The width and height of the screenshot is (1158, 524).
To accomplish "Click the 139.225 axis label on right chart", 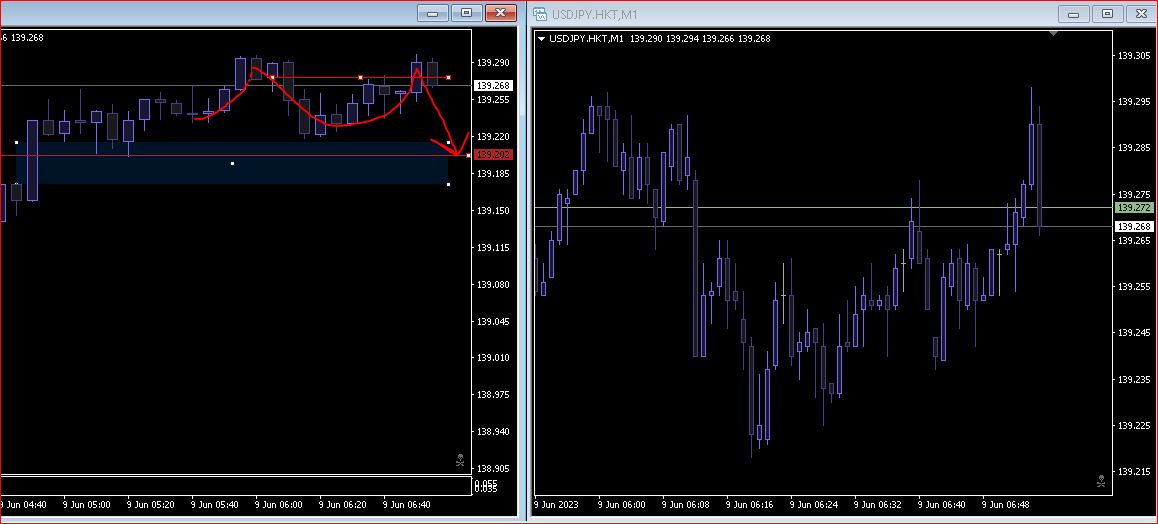I will pos(1134,425).
